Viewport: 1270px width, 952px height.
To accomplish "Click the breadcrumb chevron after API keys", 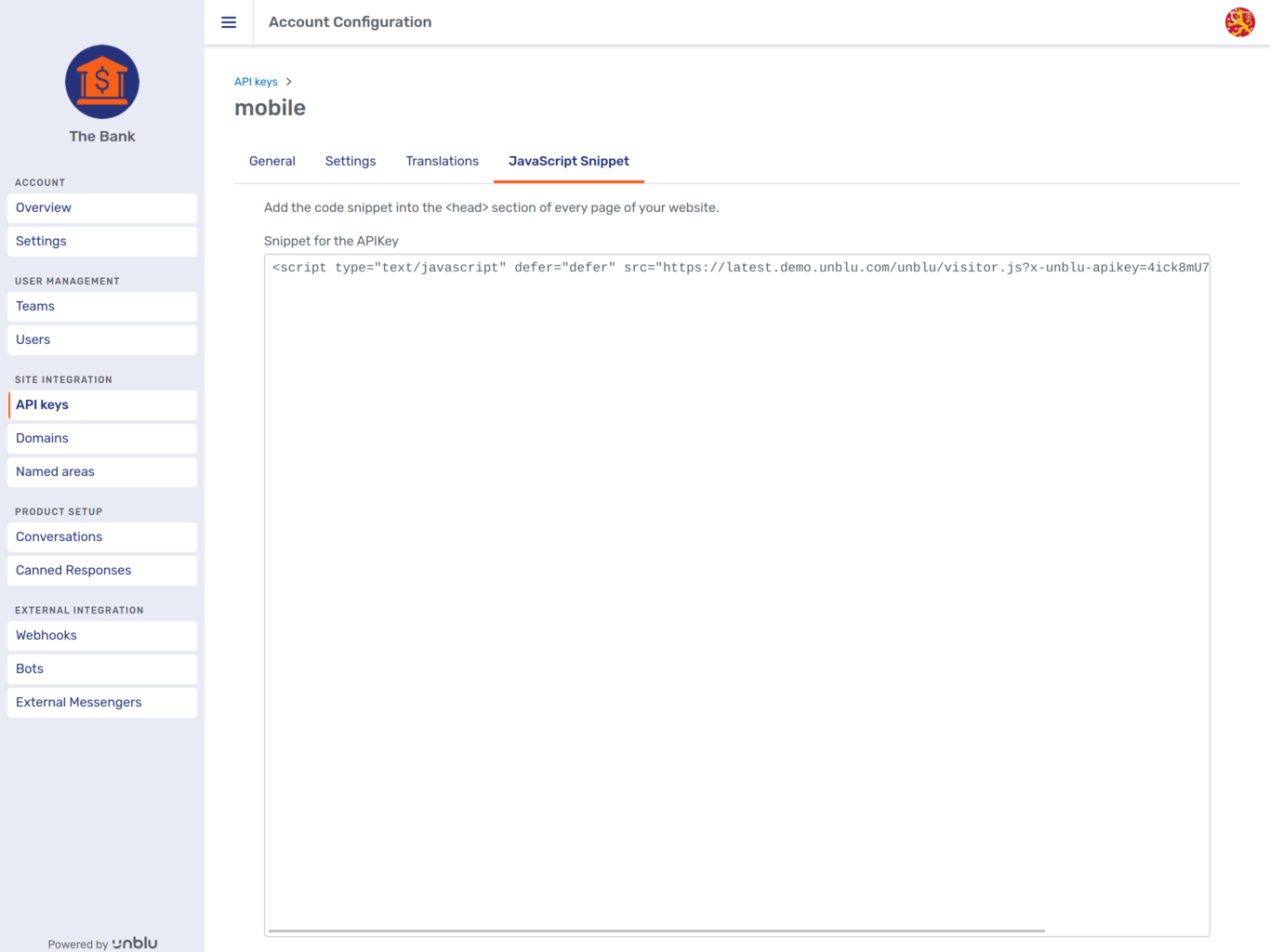I will pyautogui.click(x=289, y=82).
